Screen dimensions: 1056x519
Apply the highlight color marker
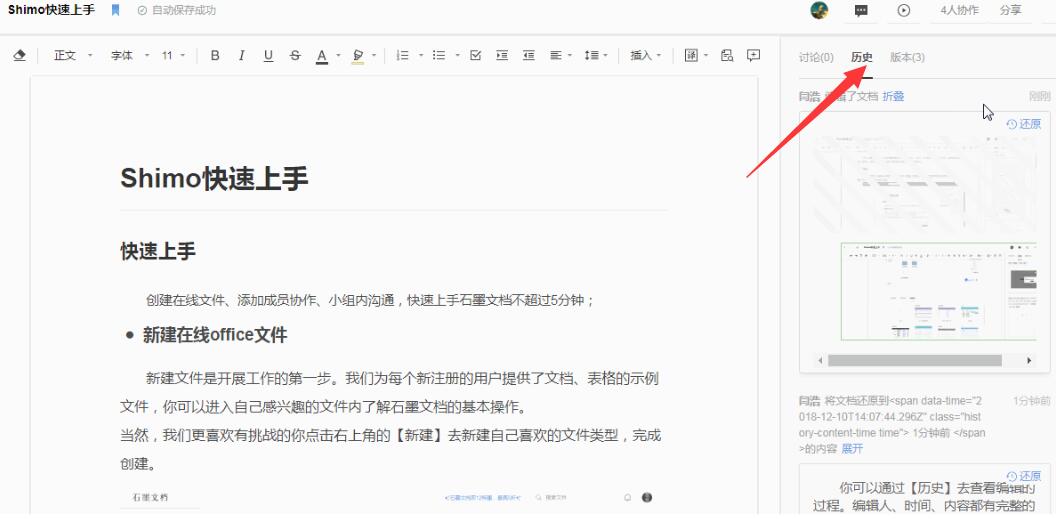click(x=358, y=57)
